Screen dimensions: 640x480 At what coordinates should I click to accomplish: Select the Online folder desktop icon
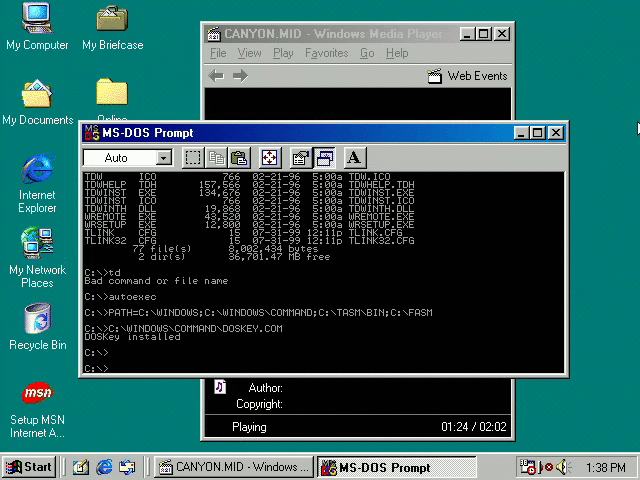pos(112,98)
